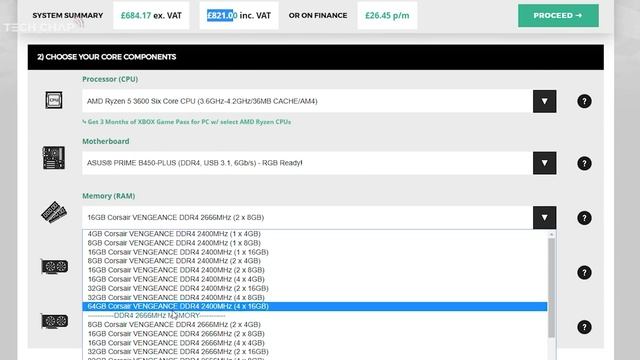This screenshot has height=360, width=640.
Task: Open help for Motherboard selection
Action: tap(584, 163)
